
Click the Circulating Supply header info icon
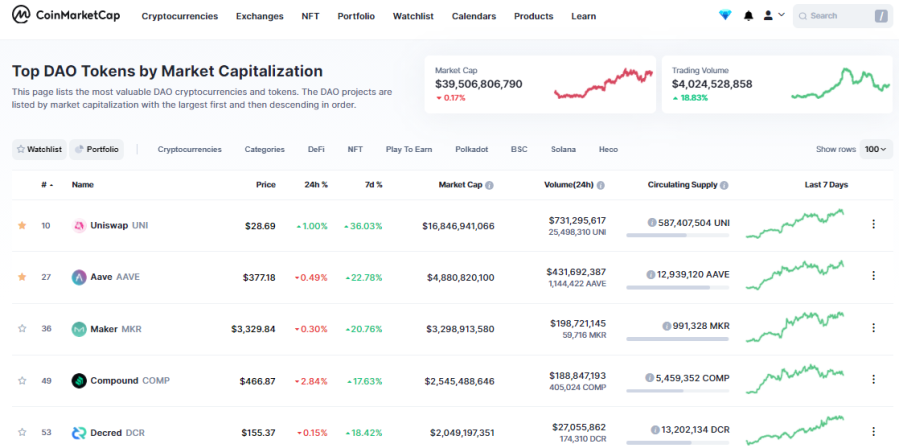click(724, 185)
